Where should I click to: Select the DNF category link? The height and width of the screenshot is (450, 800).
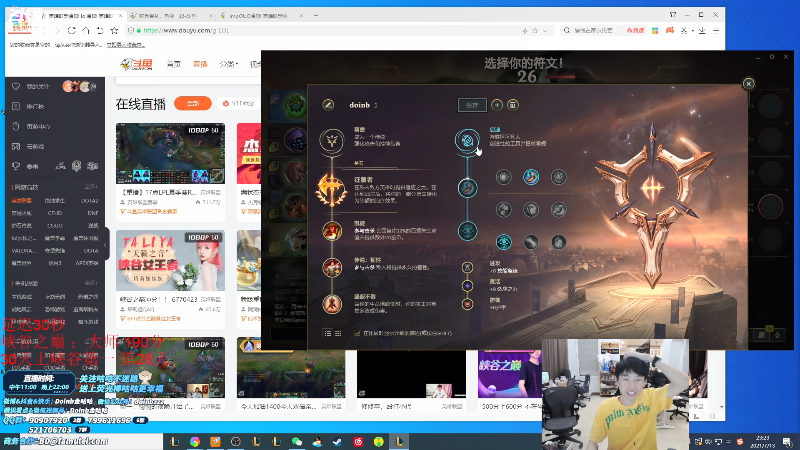pyautogui.click(x=92, y=213)
